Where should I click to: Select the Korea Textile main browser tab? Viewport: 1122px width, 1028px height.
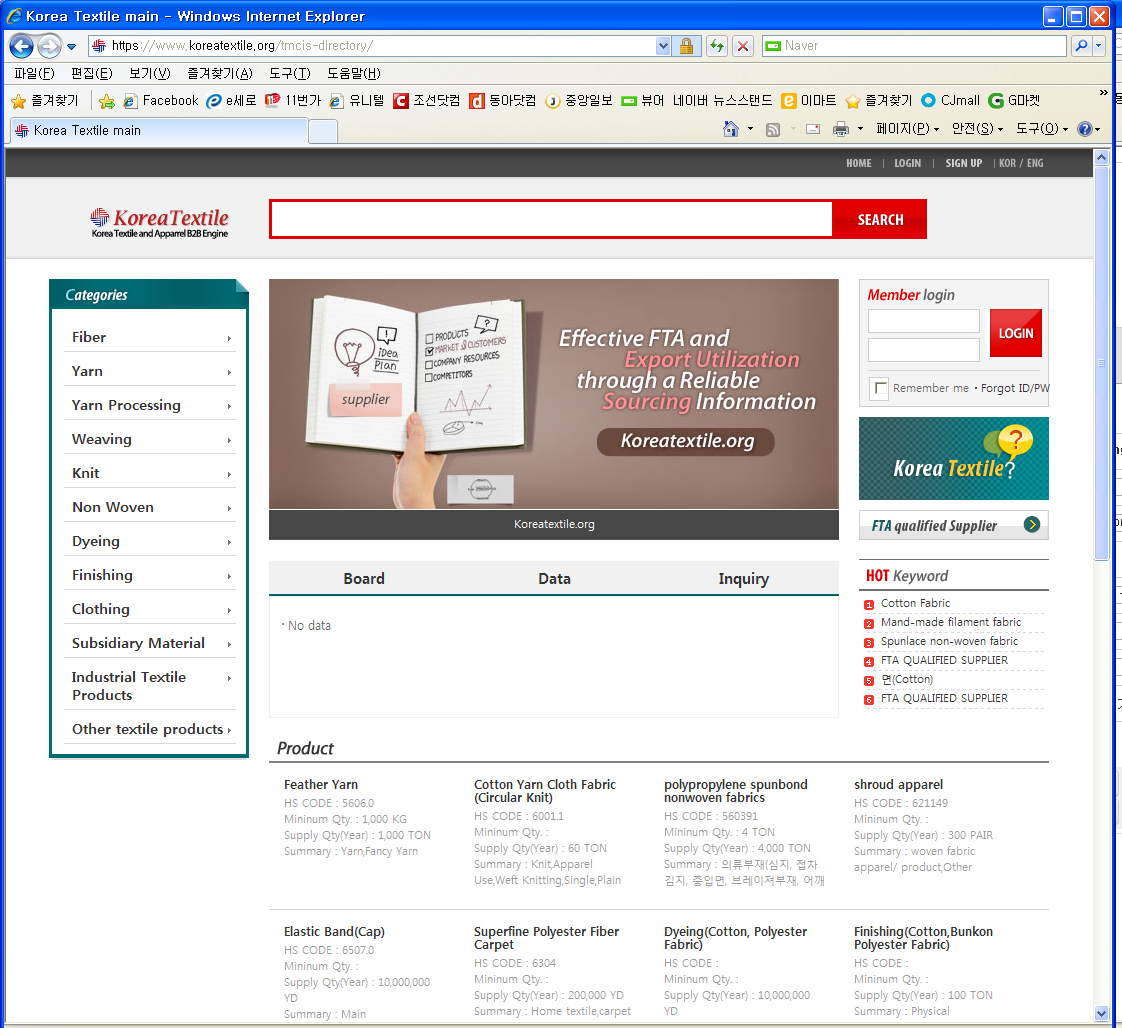159,130
